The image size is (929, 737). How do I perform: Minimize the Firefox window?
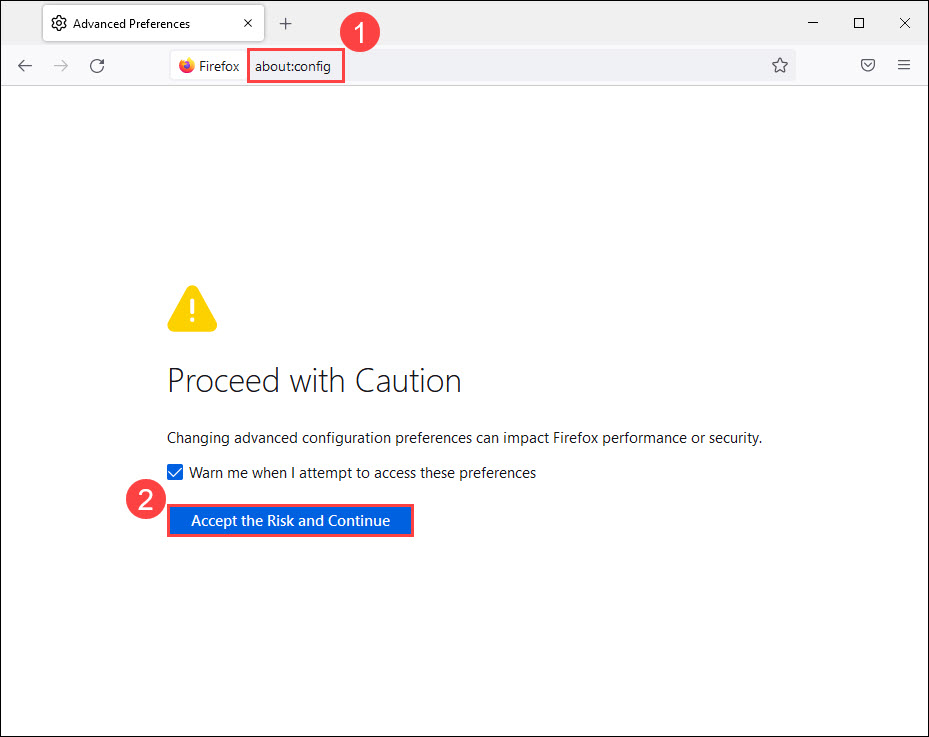click(x=812, y=23)
